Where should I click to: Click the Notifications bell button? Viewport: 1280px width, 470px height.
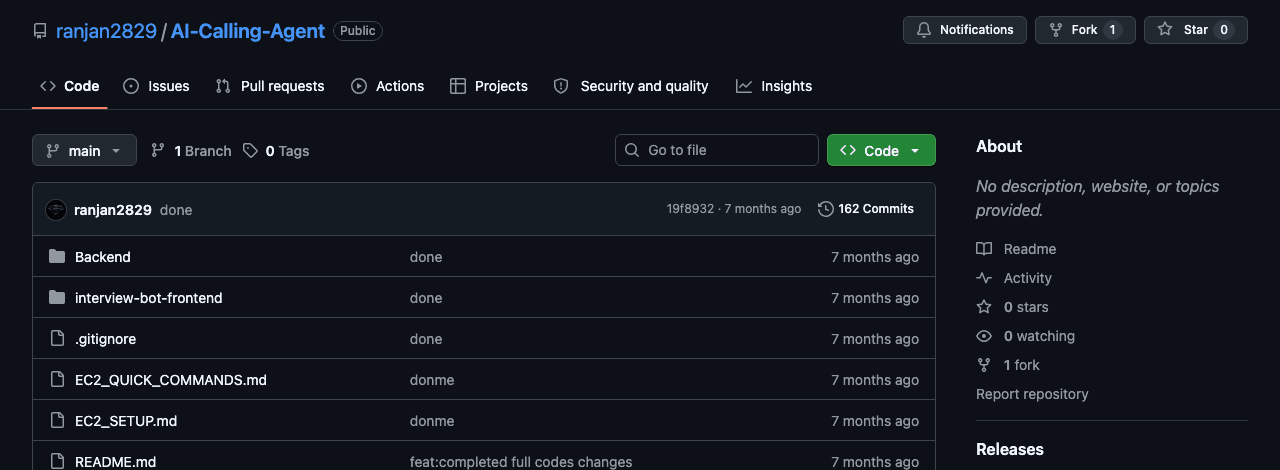tap(965, 30)
